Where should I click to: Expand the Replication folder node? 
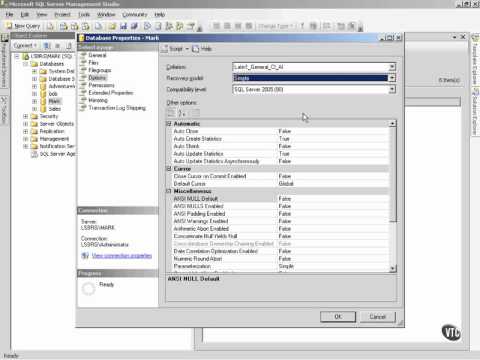pyautogui.click(x=26, y=131)
